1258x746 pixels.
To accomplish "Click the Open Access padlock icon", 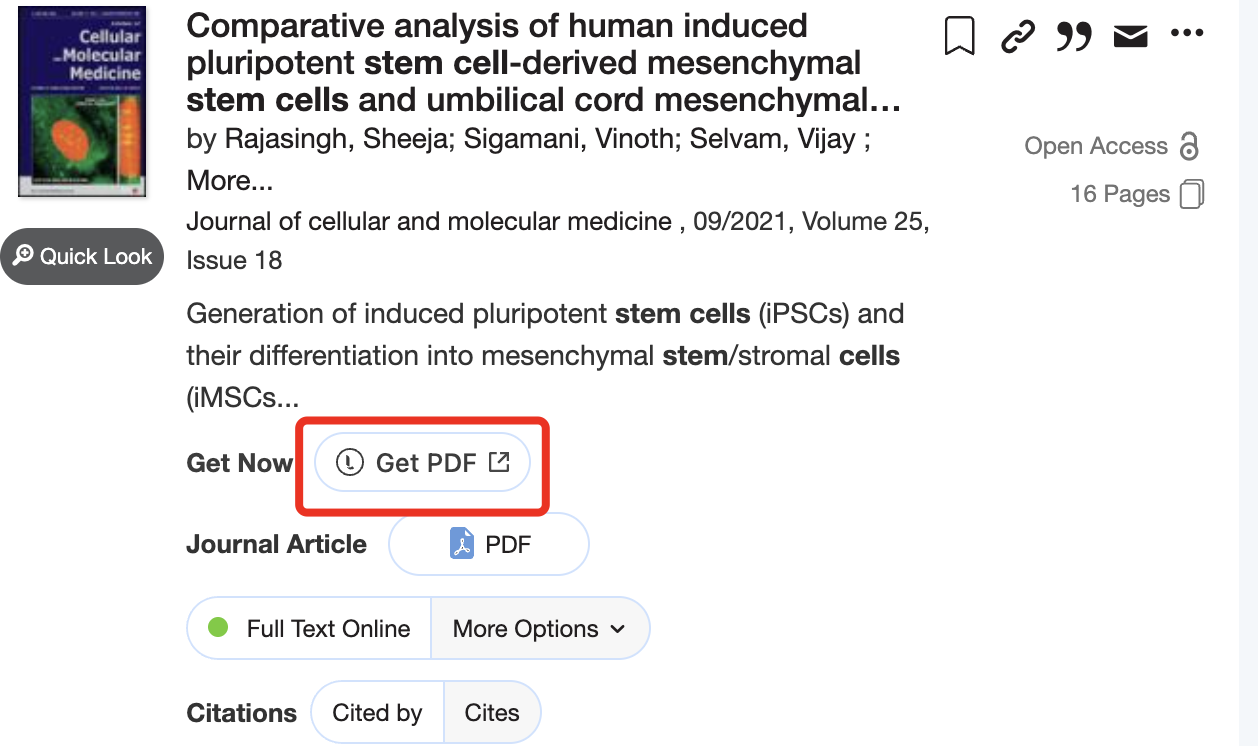I will pos(1188,145).
